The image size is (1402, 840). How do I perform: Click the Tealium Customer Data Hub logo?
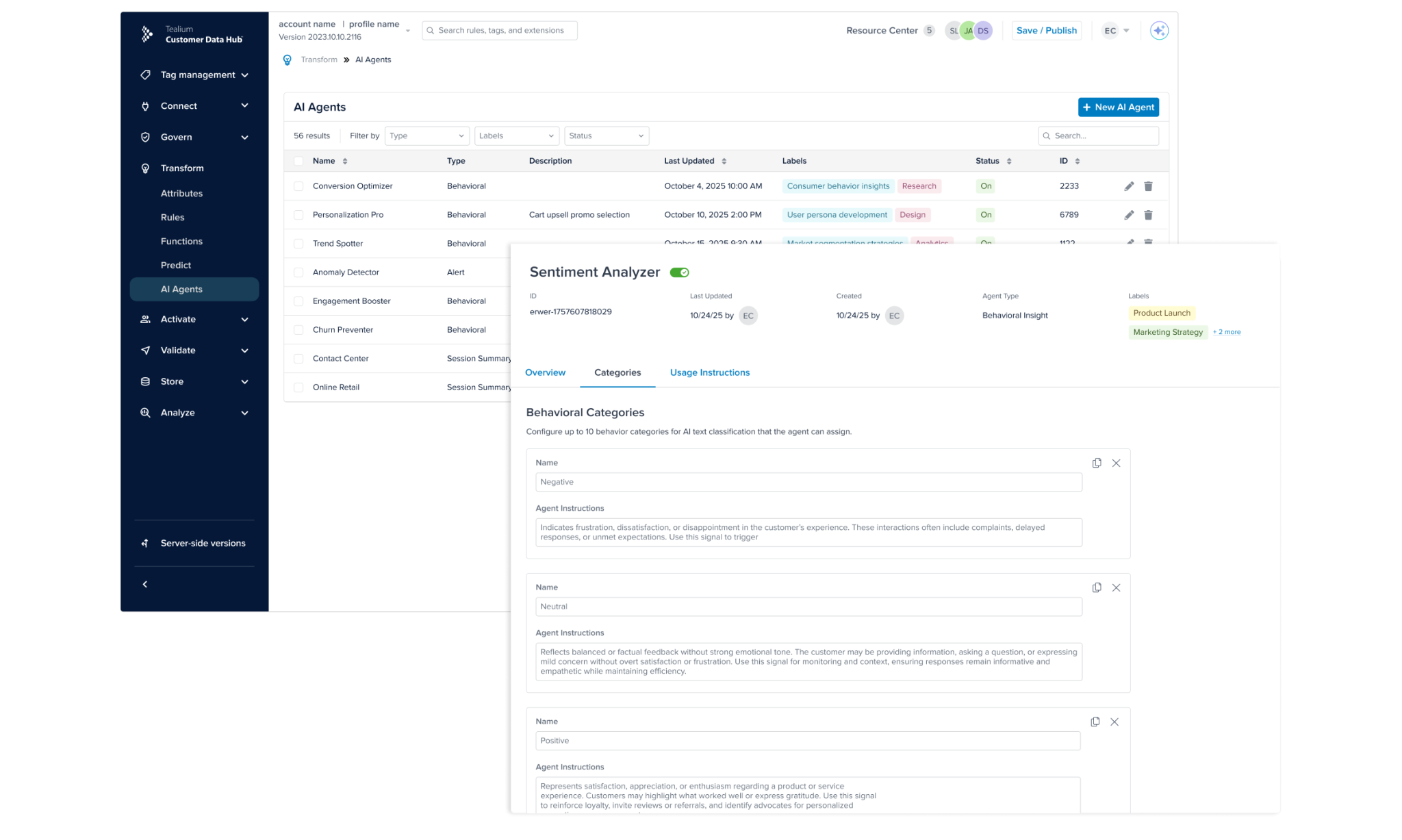pos(192,34)
